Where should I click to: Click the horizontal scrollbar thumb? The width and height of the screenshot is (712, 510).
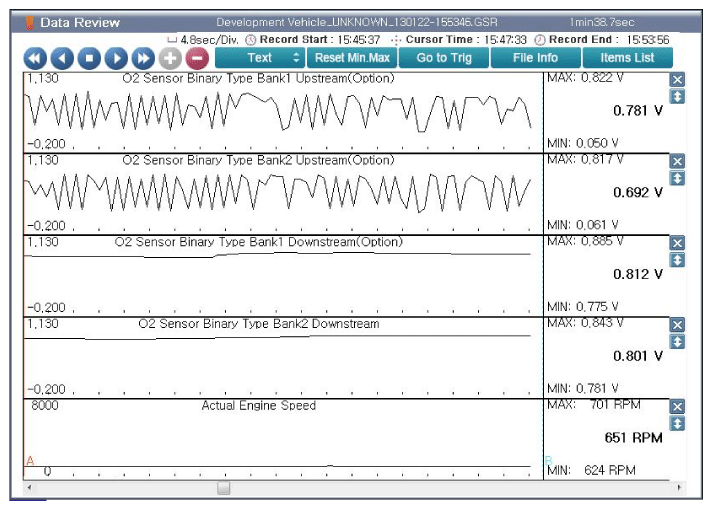coord(223,488)
